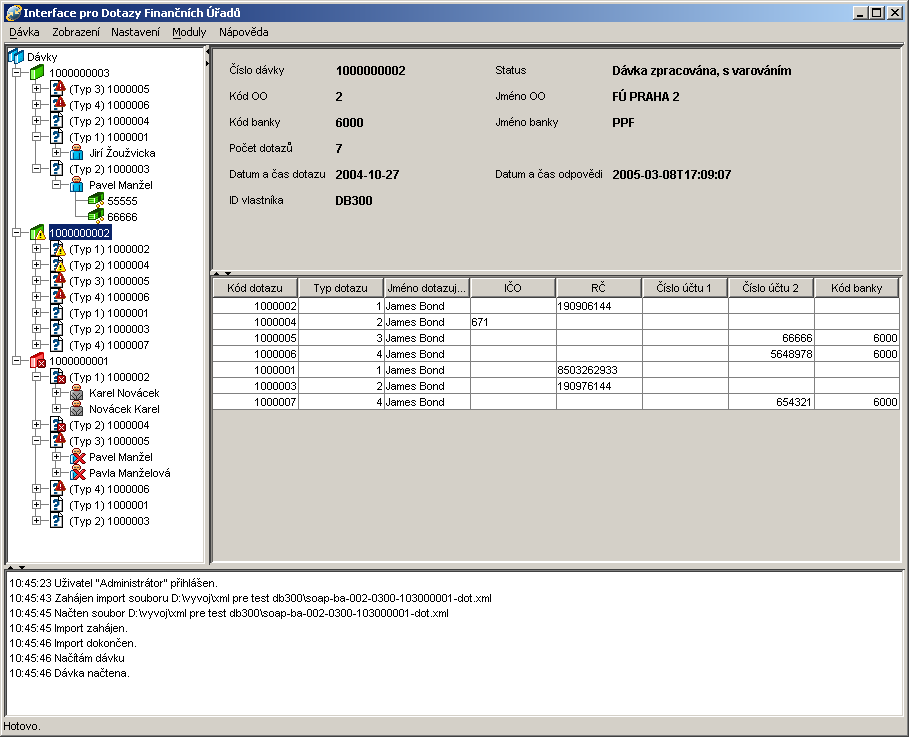
Task: Click the IČO column header
Action: coord(512,288)
